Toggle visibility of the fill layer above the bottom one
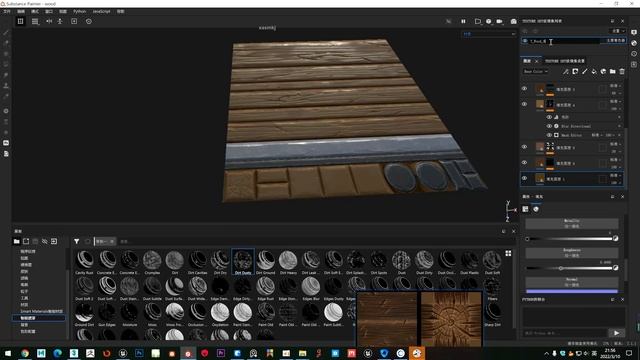Image resolution: width=640 pixels, height=360 pixels. click(524, 162)
